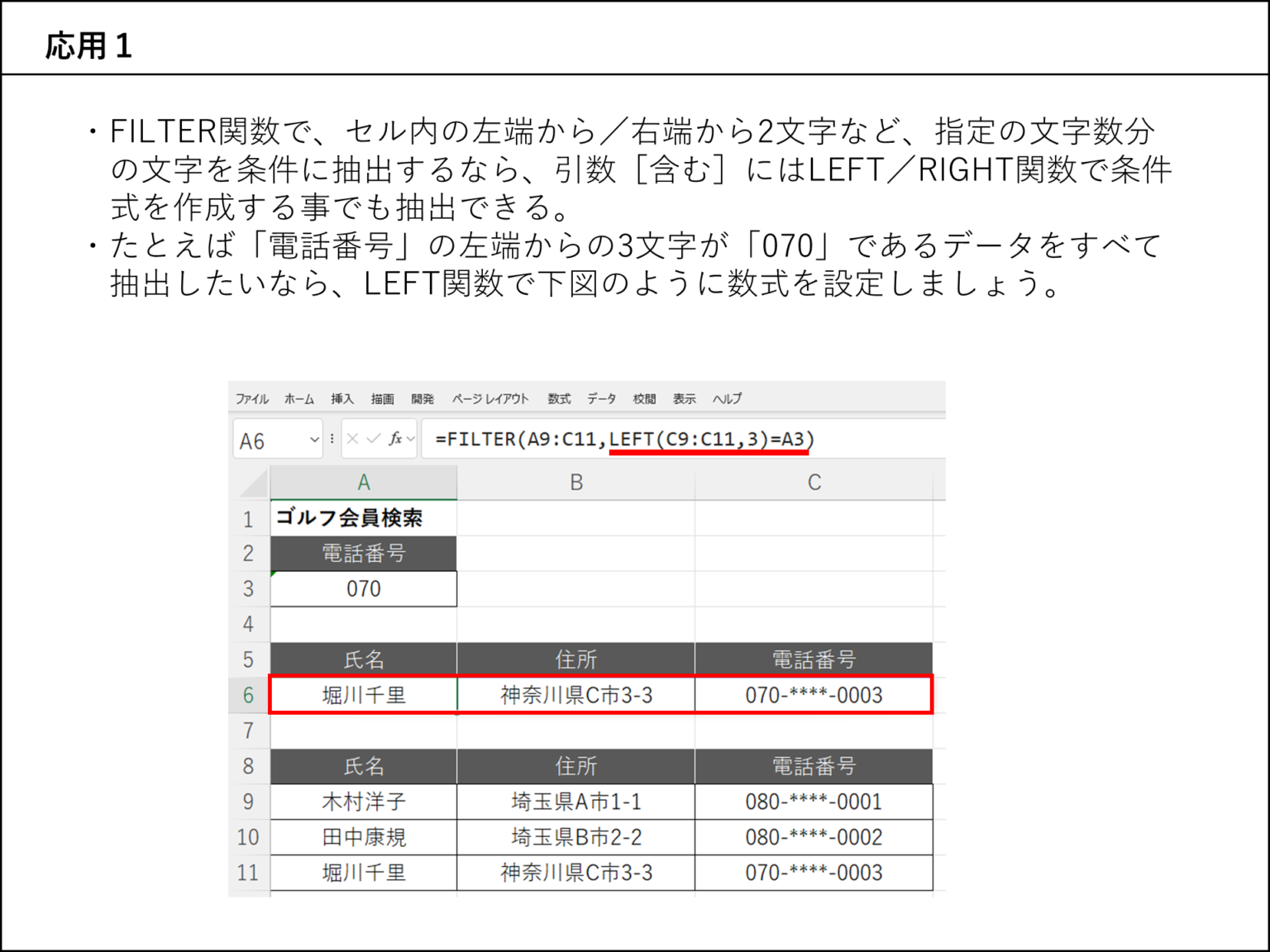Click the Cancel (×) icon beside formula bar

click(351, 438)
